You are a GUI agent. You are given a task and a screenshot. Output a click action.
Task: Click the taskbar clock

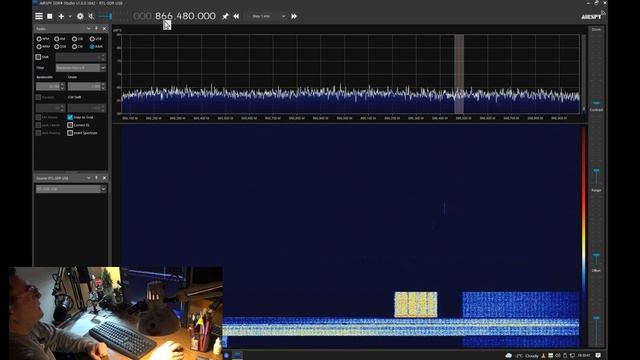point(584,356)
